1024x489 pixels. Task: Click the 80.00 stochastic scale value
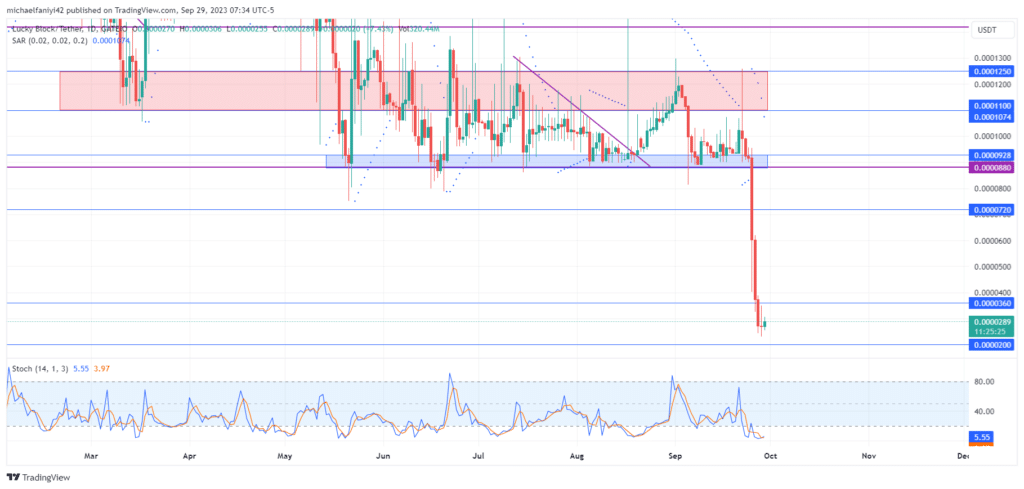pos(984,381)
